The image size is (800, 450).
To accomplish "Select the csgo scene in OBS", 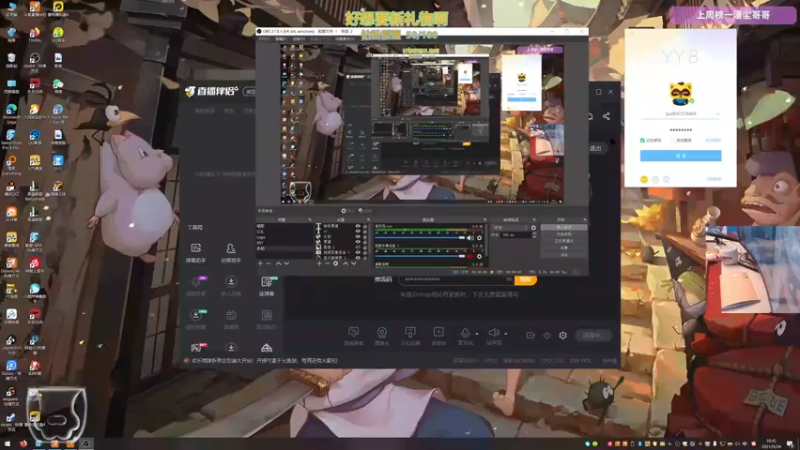I will 261,237.
